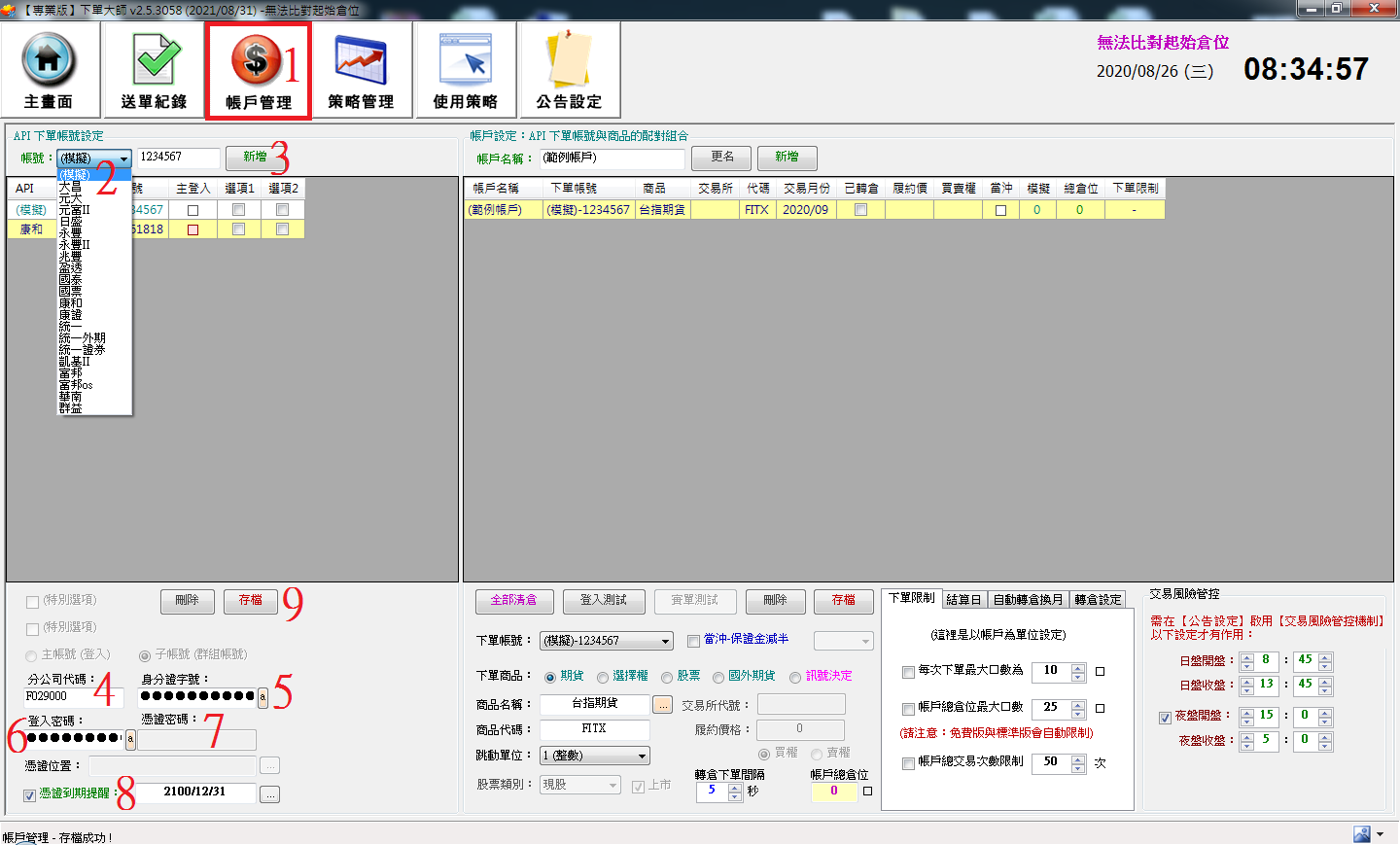This screenshot has height=845, width=1400.
Task: Toggle the 夜盤開盤 checkbox
Action: [1165, 718]
